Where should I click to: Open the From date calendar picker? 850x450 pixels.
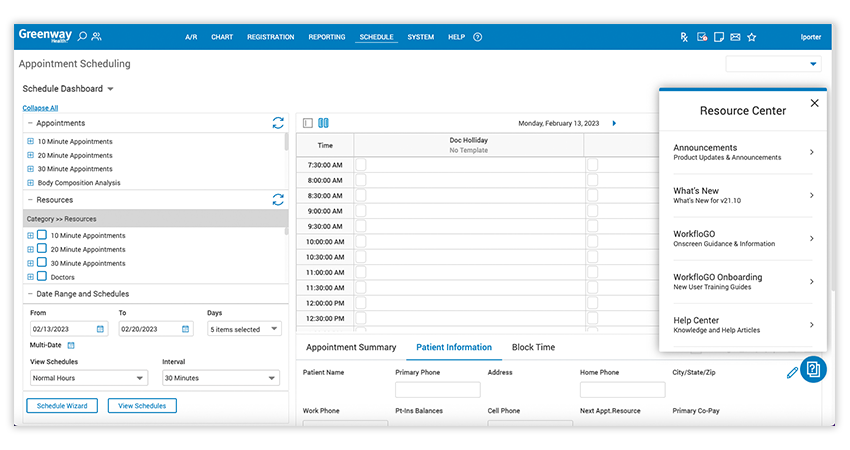click(101, 329)
